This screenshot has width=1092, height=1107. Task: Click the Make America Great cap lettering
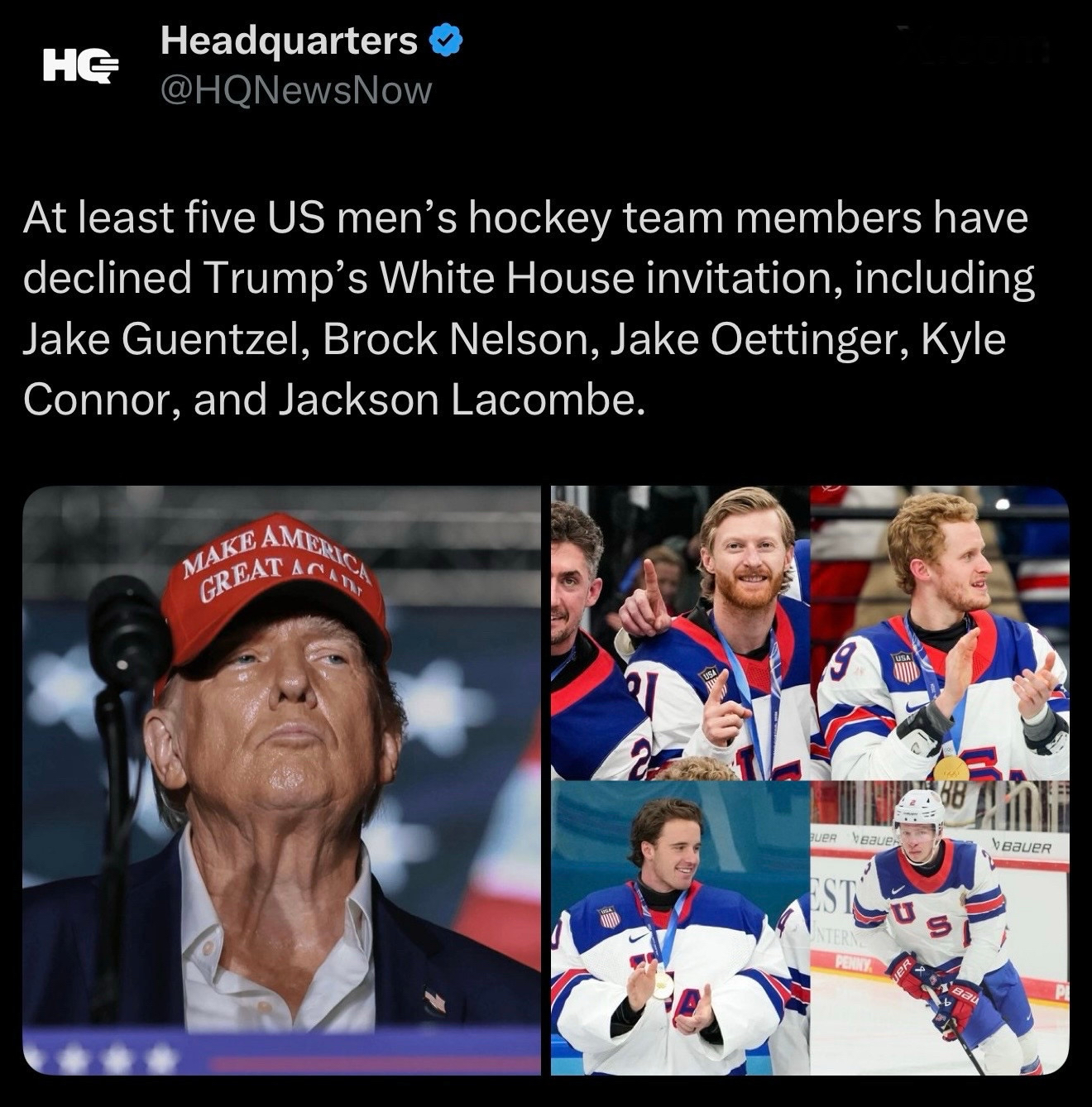273,564
